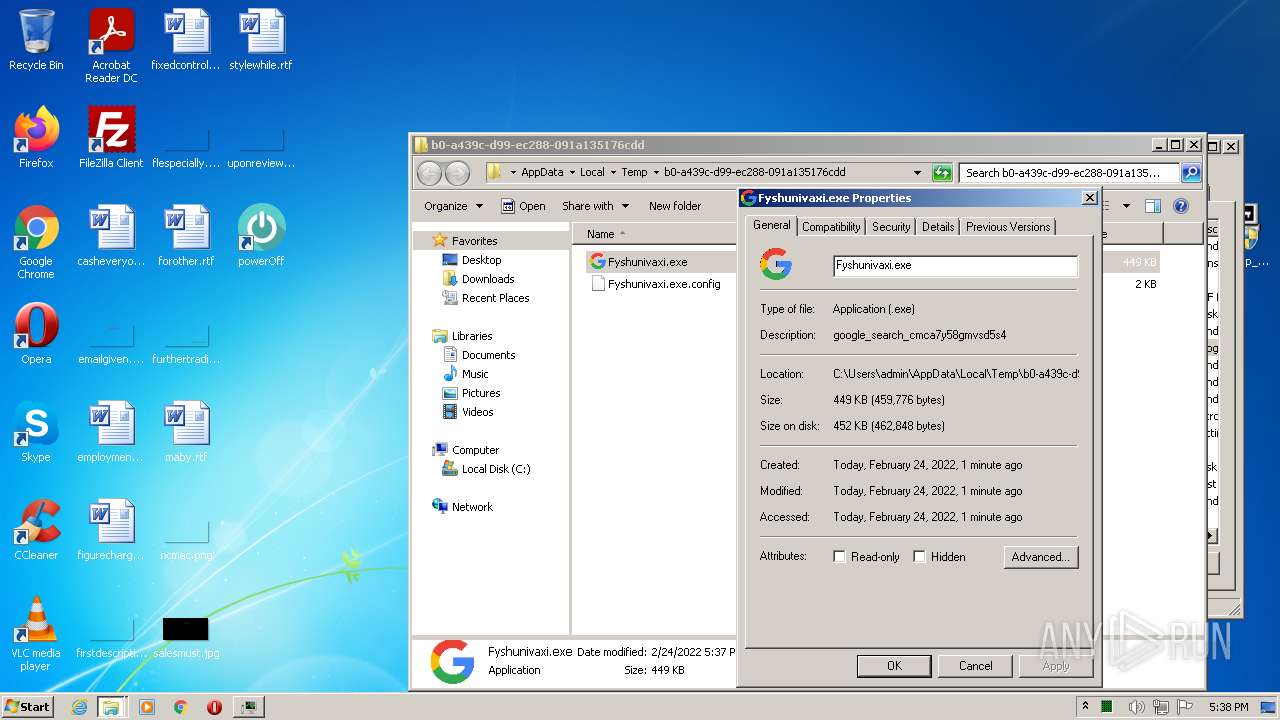The width and height of the screenshot is (1280, 720).
Task: Click the Explorer search input box
Action: coord(1068,172)
